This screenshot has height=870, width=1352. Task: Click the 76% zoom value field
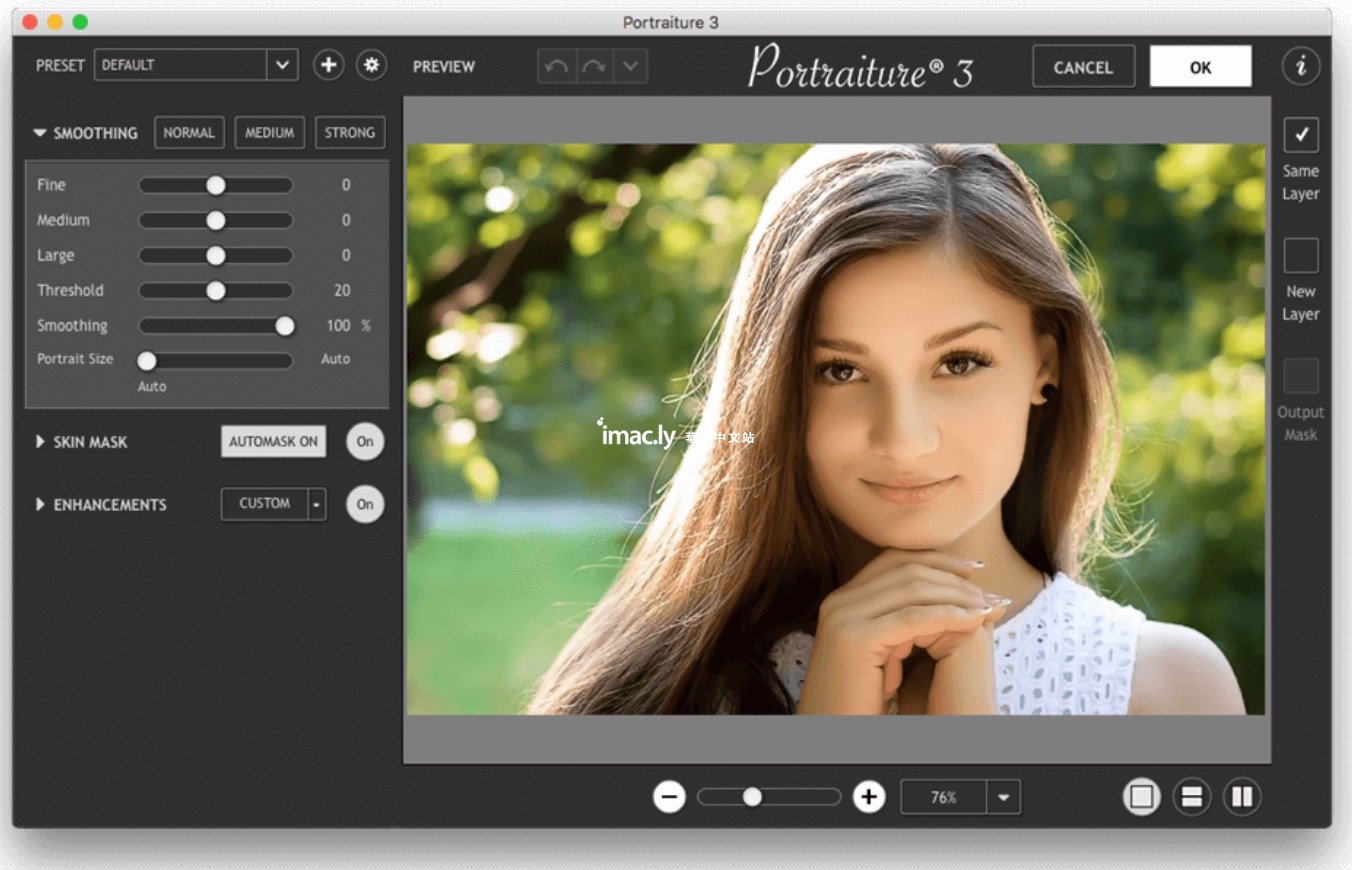(943, 797)
